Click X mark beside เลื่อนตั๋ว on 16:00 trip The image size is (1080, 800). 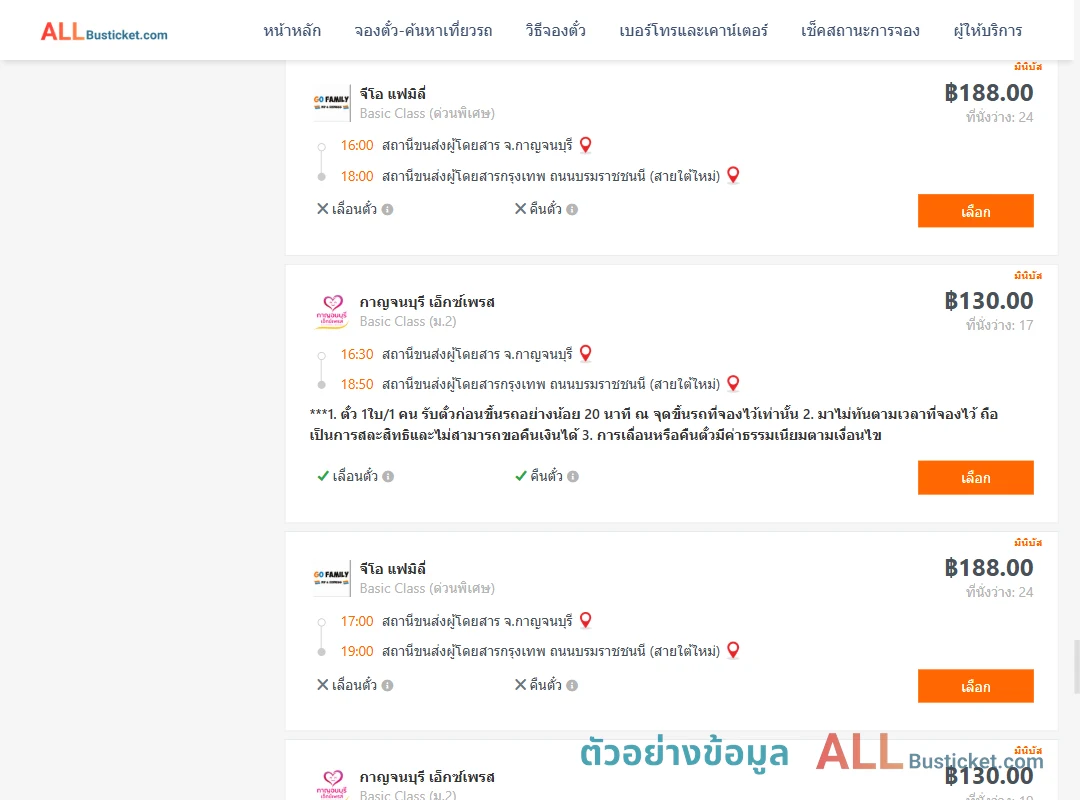[x=322, y=209]
